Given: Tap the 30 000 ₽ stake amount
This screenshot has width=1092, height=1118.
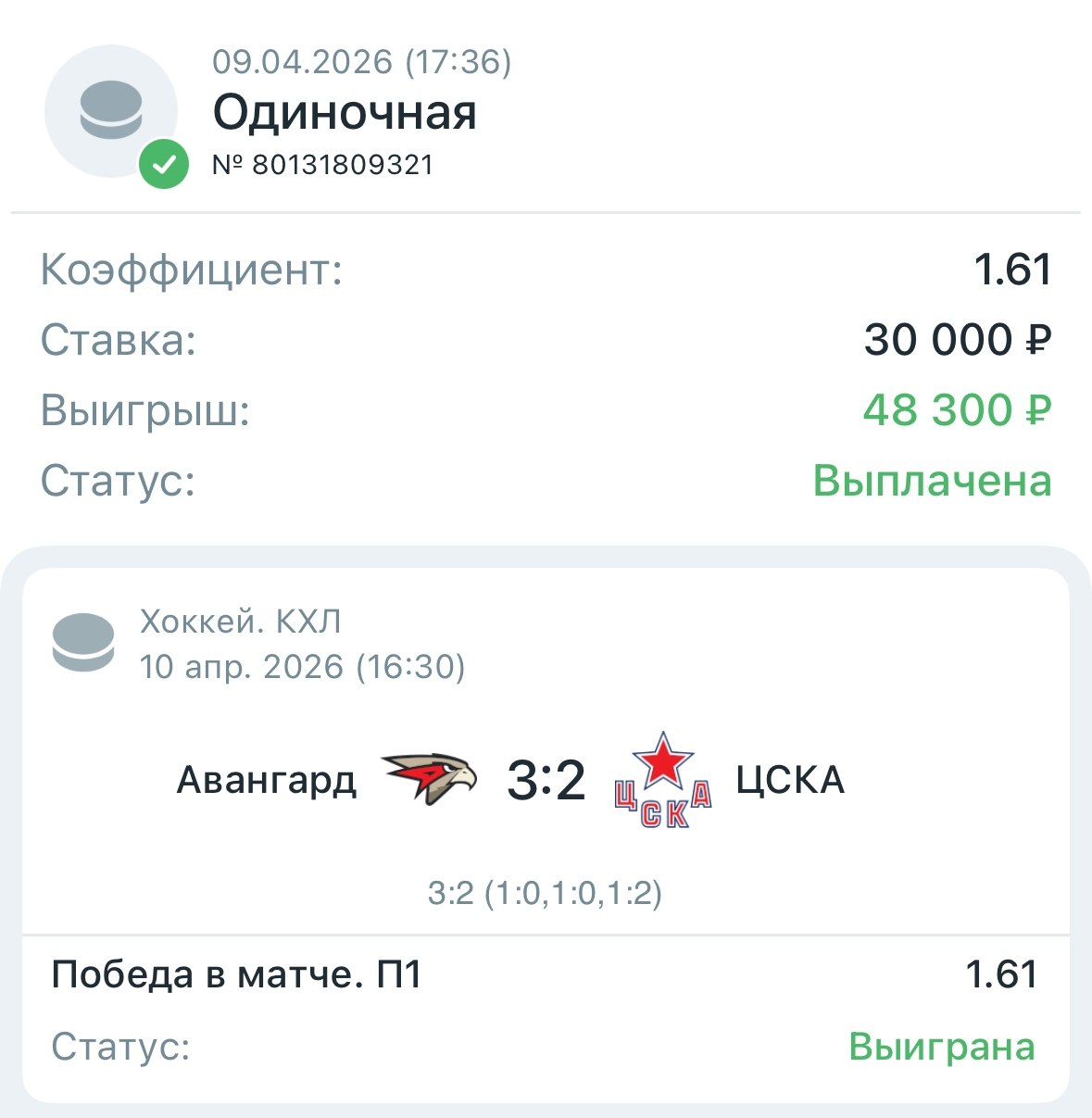Looking at the screenshot, I should [x=957, y=340].
